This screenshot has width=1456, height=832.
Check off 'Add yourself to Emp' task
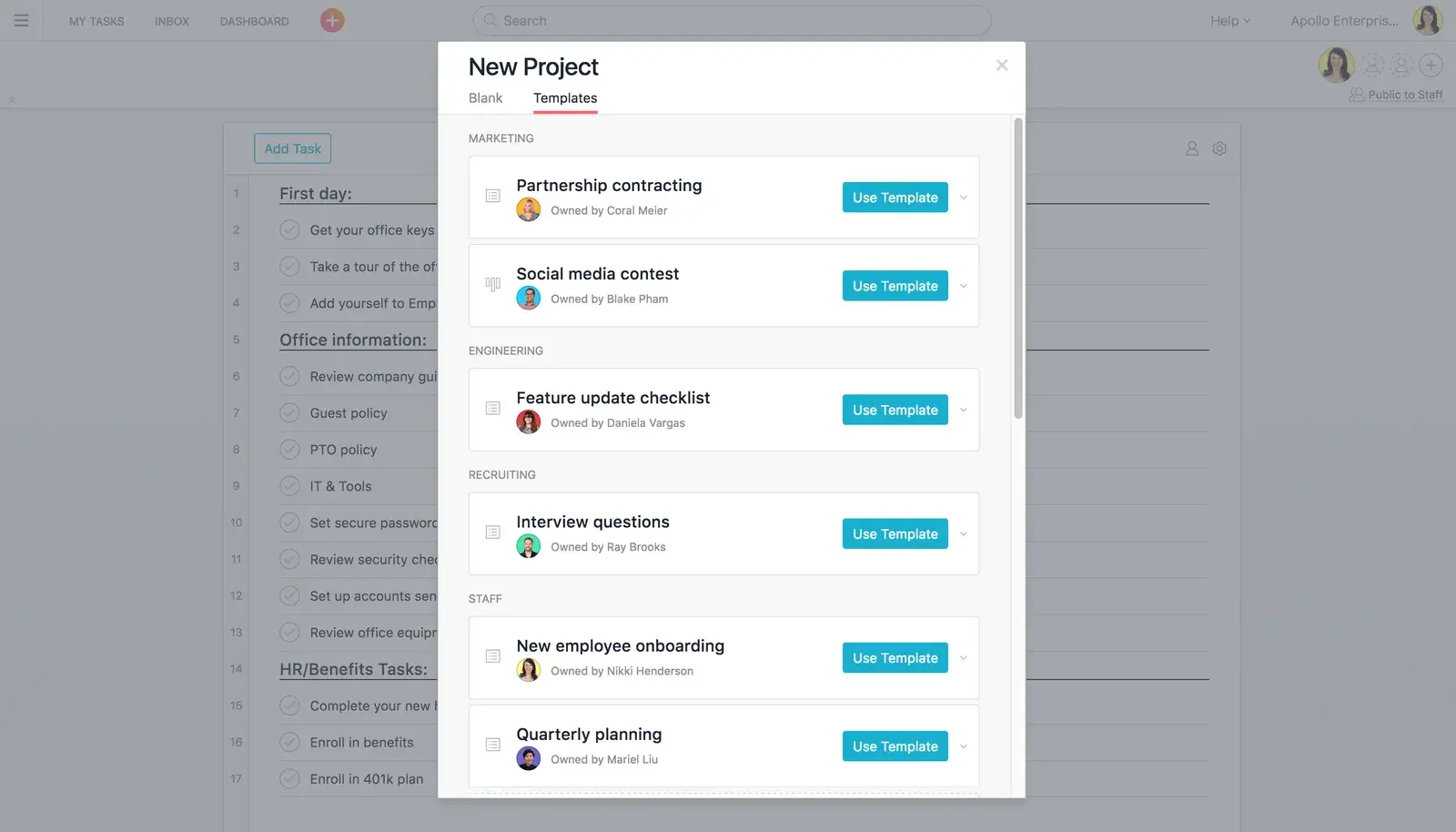click(x=289, y=303)
